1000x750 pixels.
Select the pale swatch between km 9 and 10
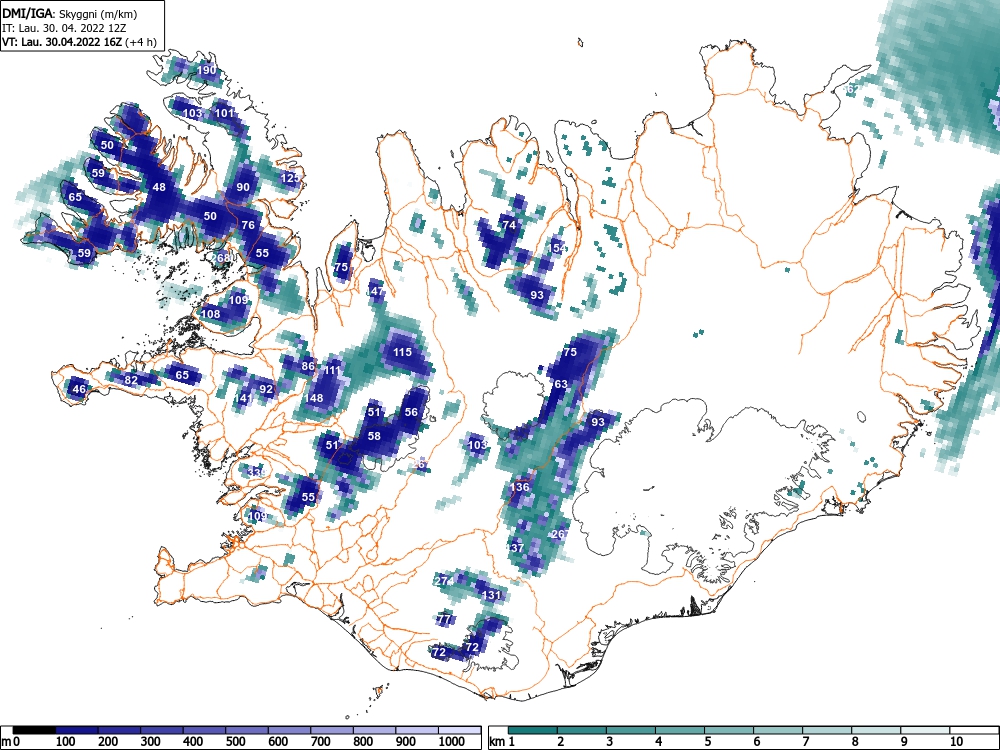[925, 730]
